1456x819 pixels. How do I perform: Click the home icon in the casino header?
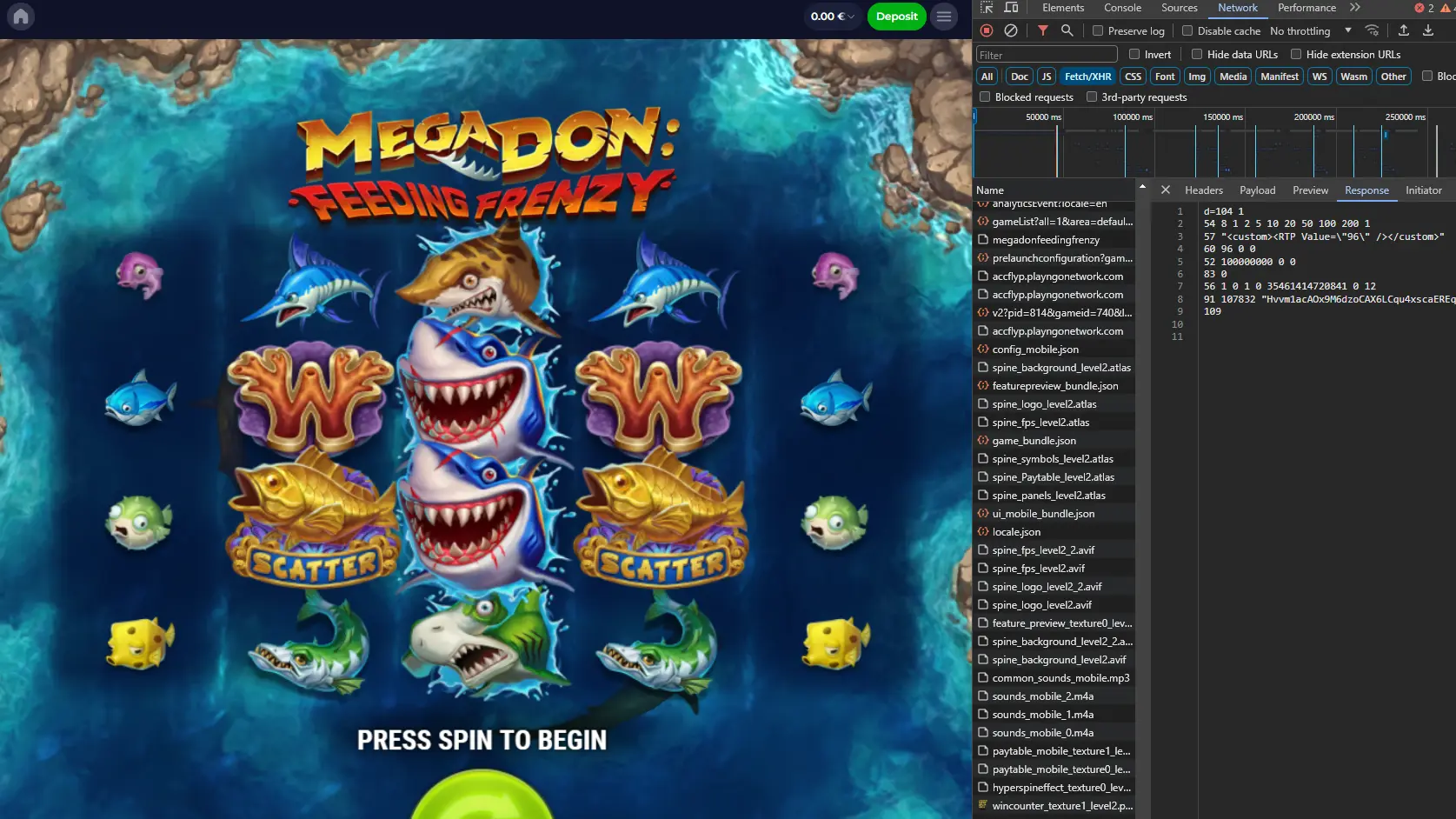tap(21, 17)
